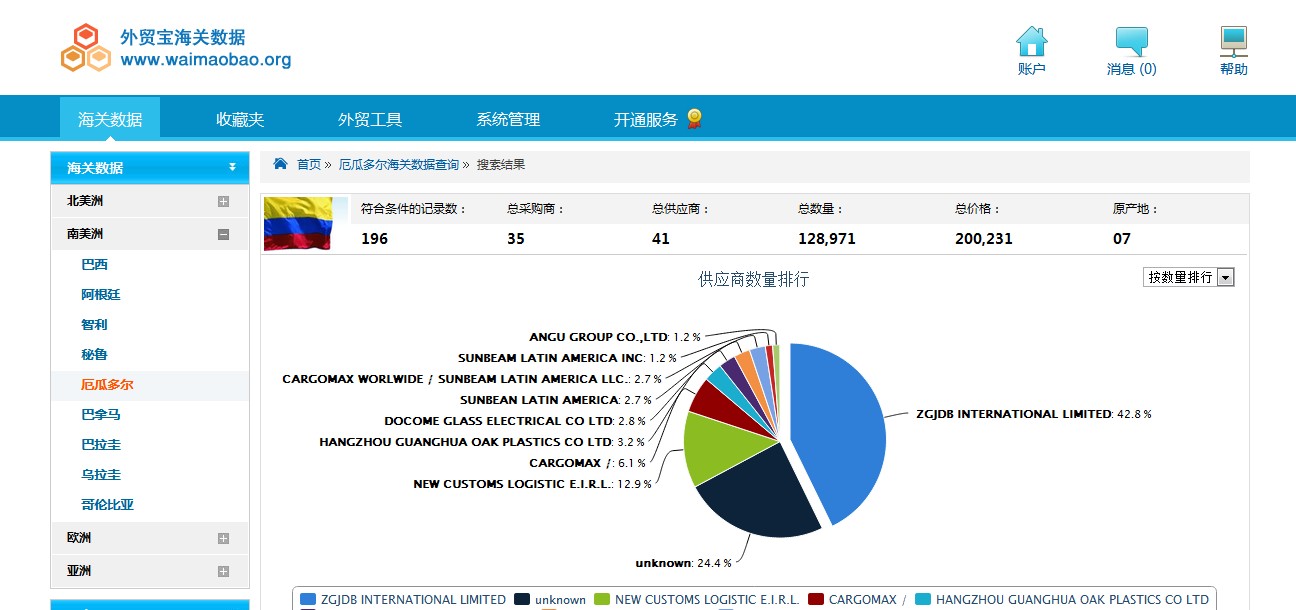Collapse 南美洲 with its minus icon

pos(223,234)
